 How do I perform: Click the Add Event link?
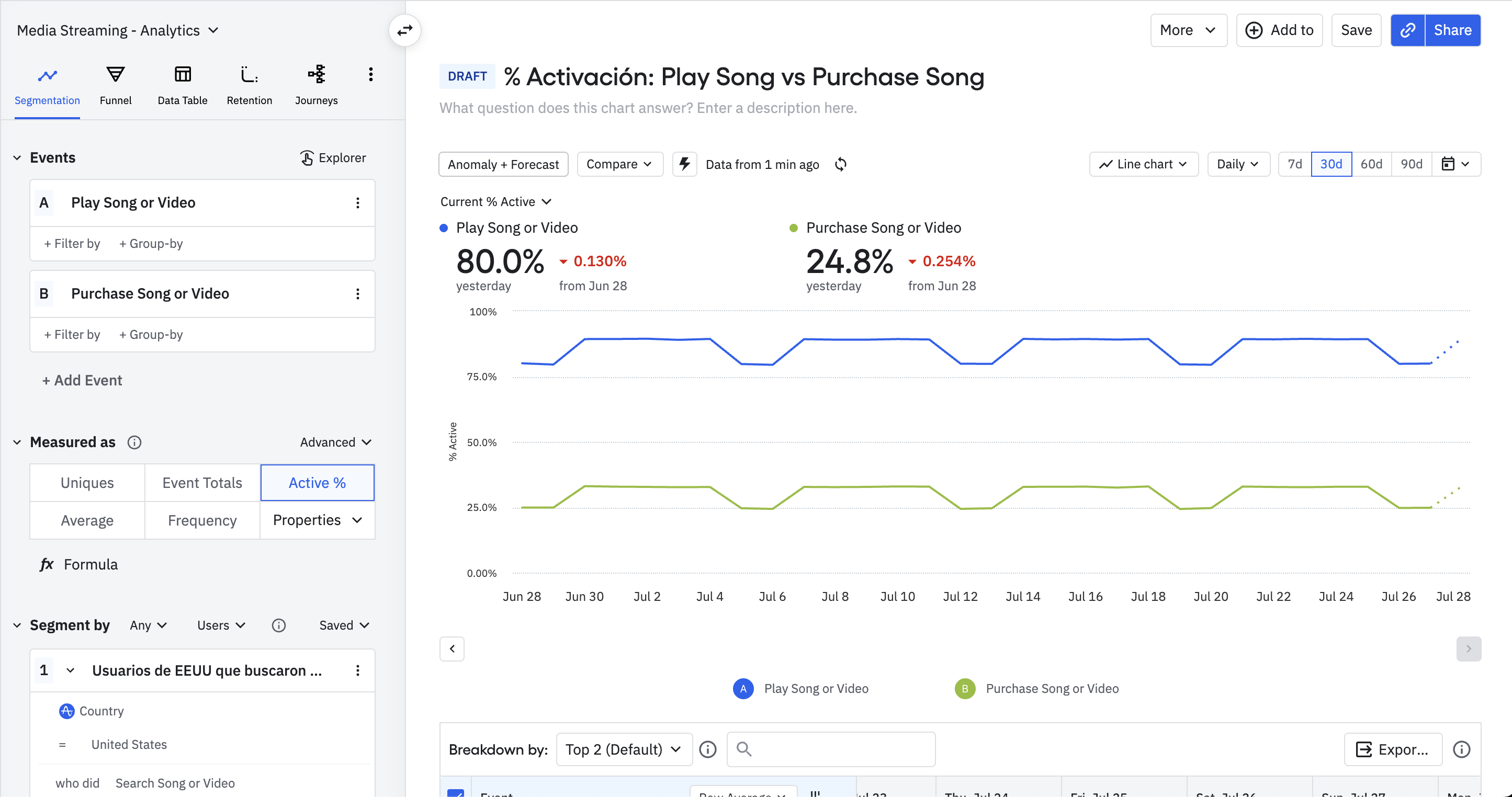click(82, 380)
